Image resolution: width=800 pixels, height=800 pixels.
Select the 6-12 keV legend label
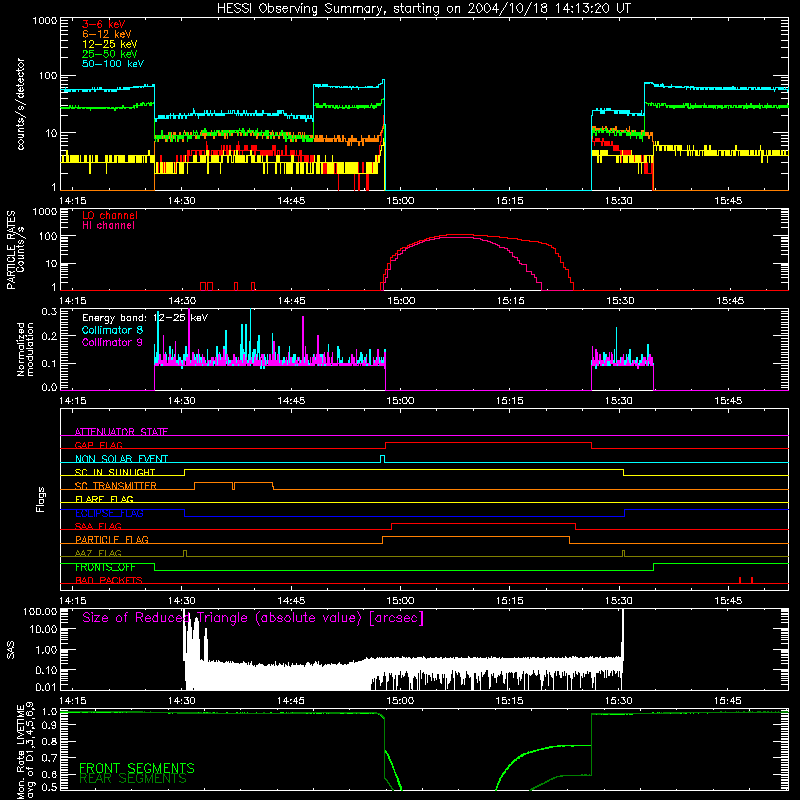point(106,34)
